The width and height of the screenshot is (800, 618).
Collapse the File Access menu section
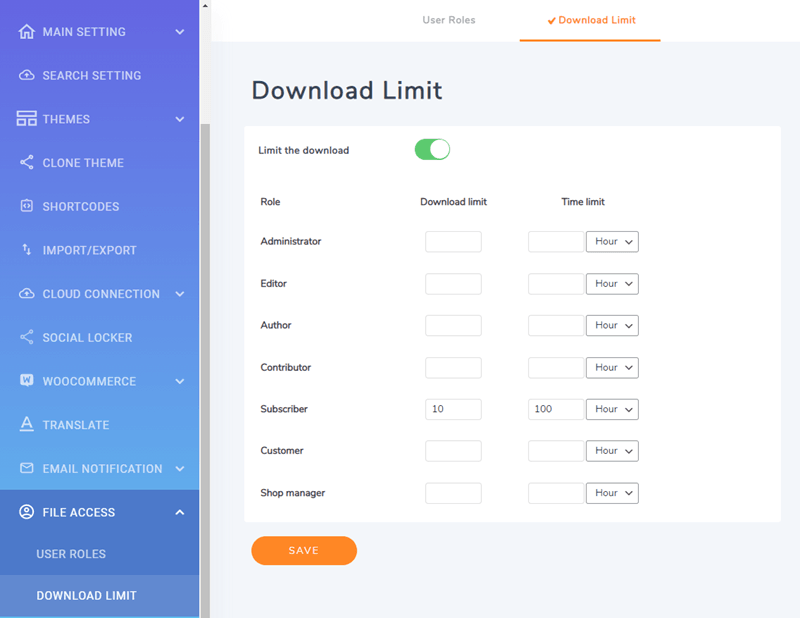tap(180, 512)
